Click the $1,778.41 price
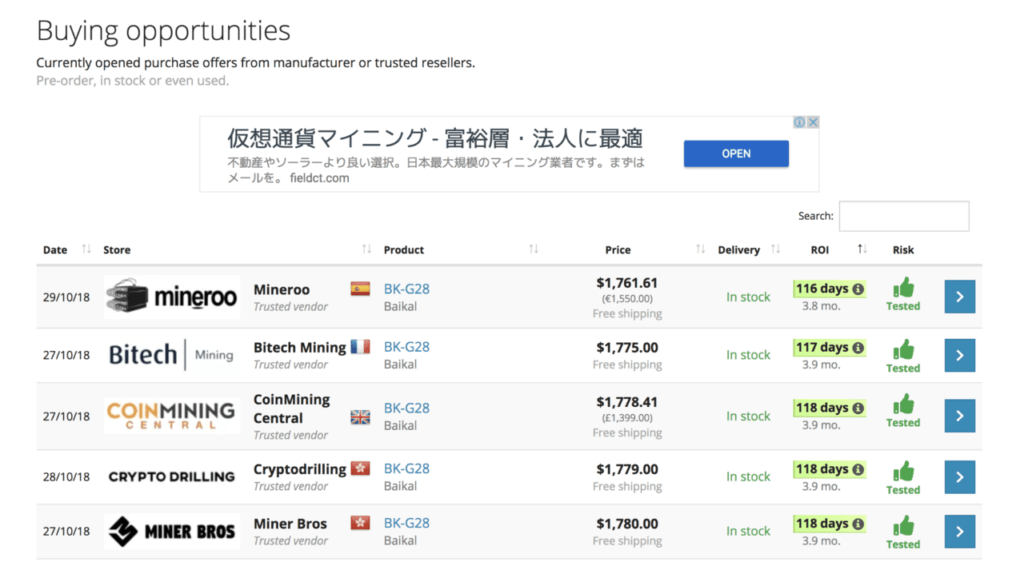The width and height of the screenshot is (1024, 562). point(627,402)
